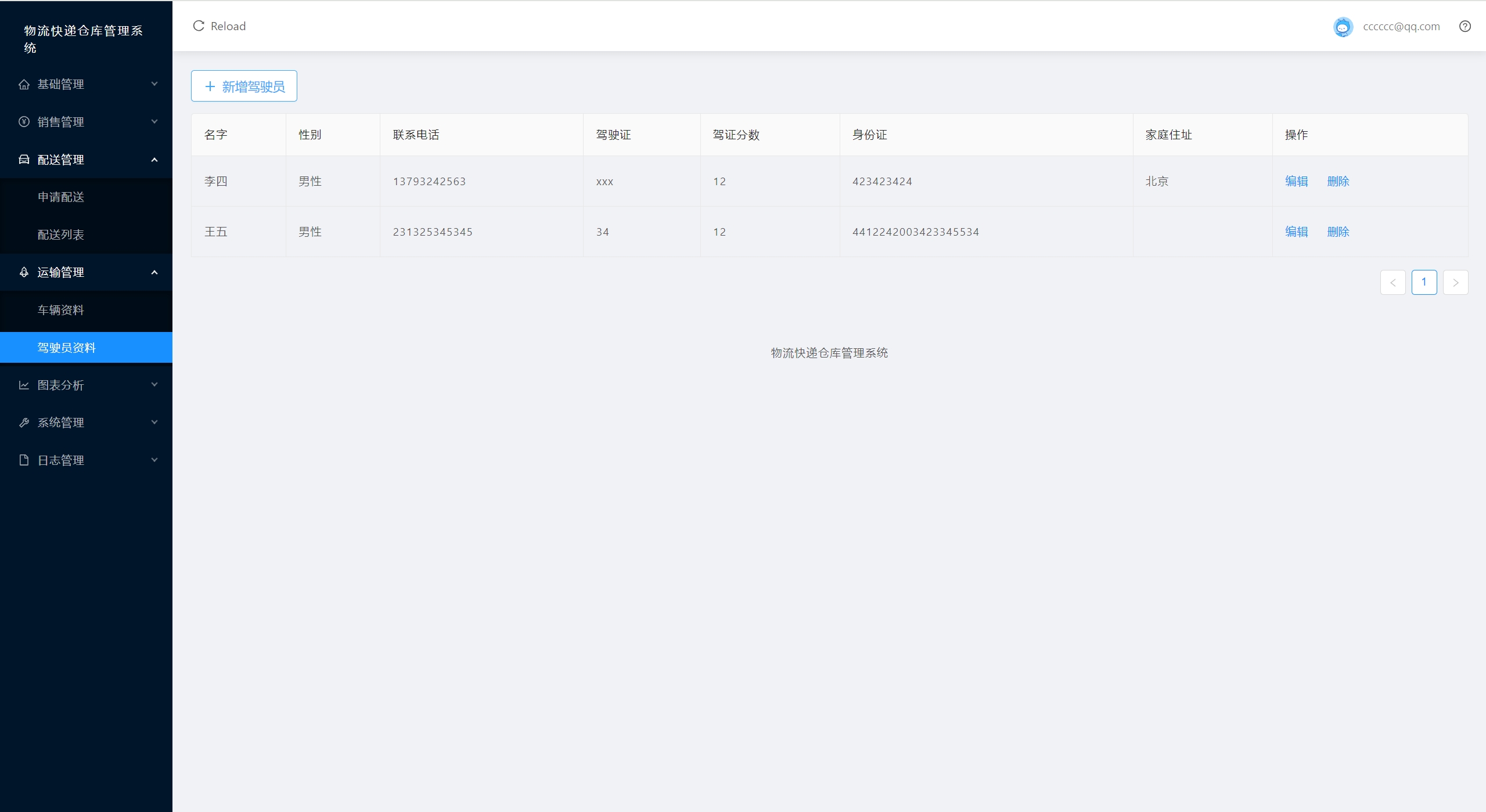Screen dimensions: 1486x812
Task: Click 编辑 for driver 李四
Action: (x=1296, y=181)
